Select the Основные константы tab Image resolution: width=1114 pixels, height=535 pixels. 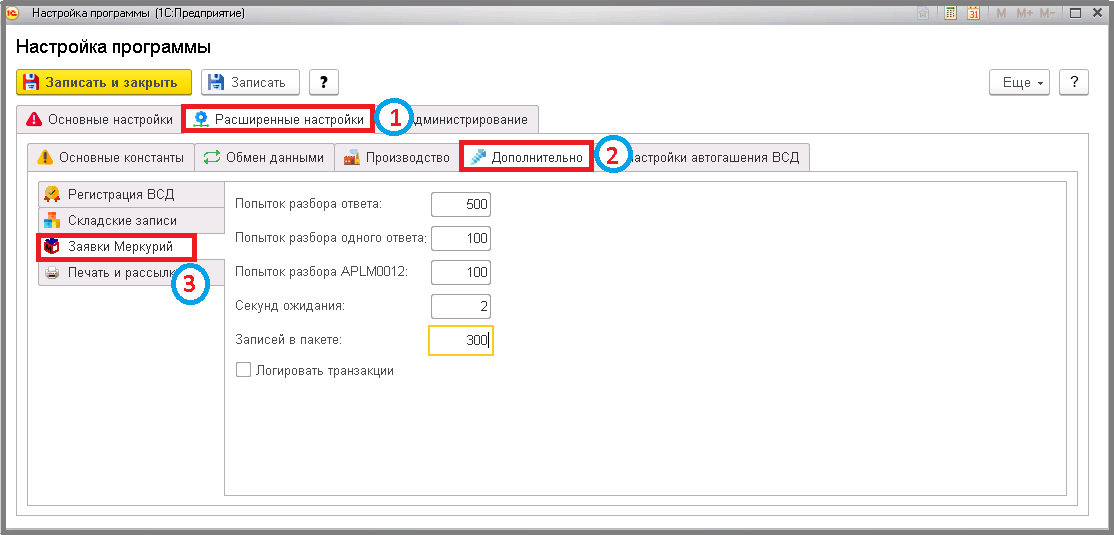[111, 157]
